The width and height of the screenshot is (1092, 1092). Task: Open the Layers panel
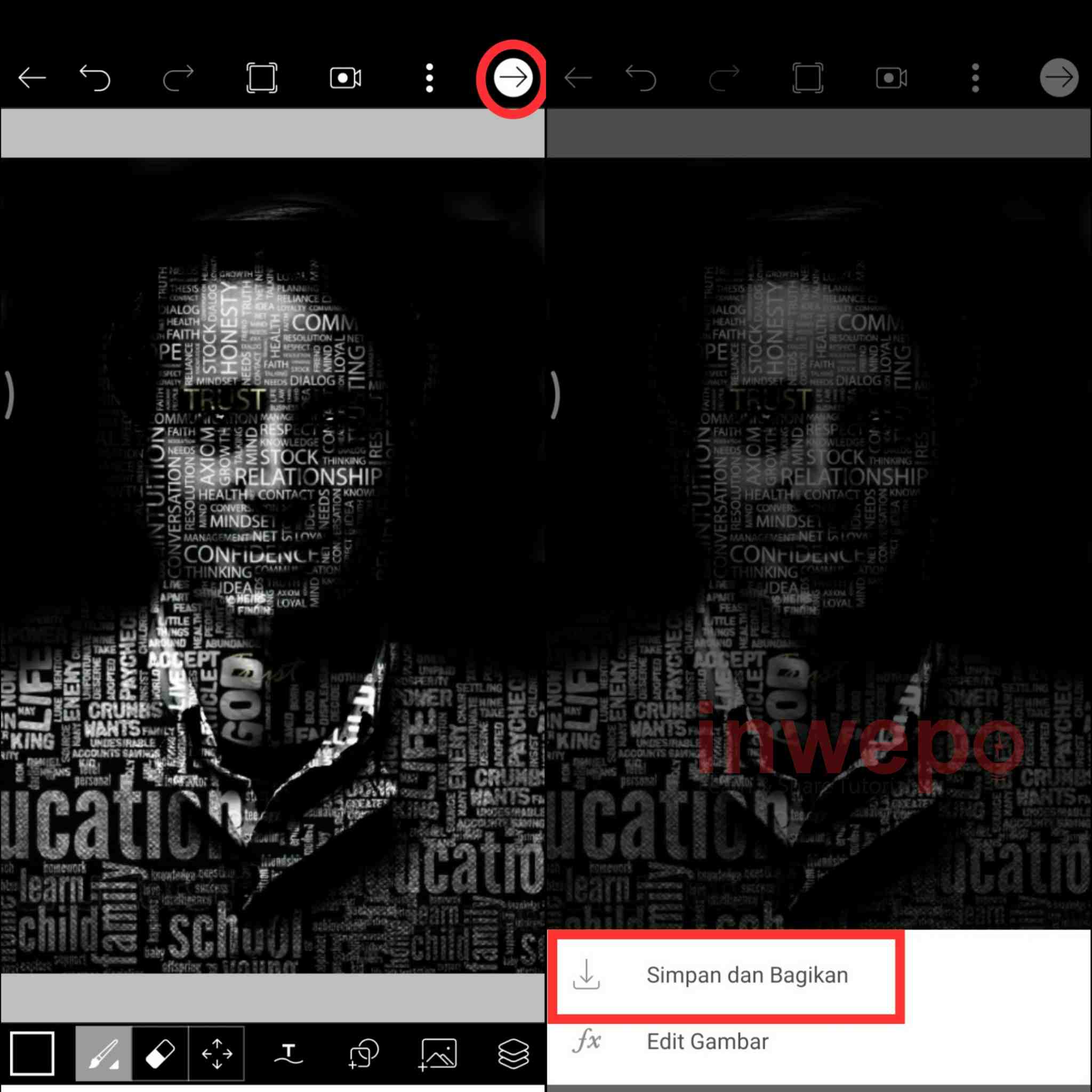[513, 1054]
